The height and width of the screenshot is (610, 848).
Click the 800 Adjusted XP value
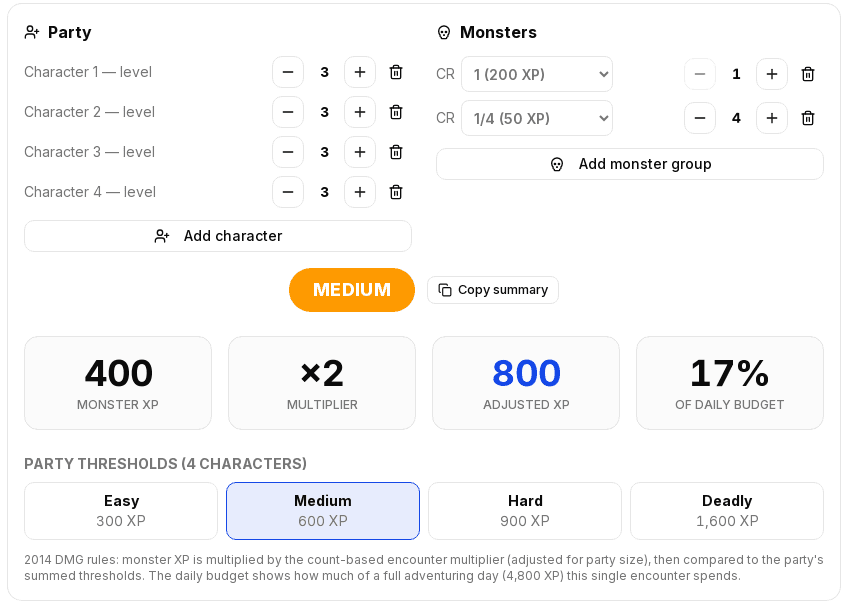(526, 373)
